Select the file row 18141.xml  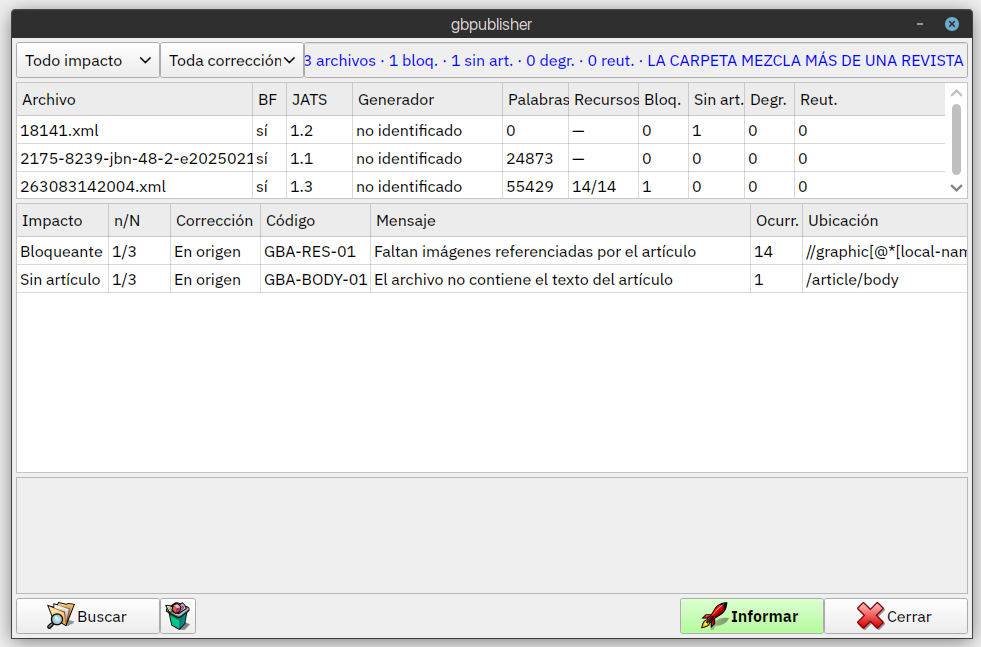point(480,130)
